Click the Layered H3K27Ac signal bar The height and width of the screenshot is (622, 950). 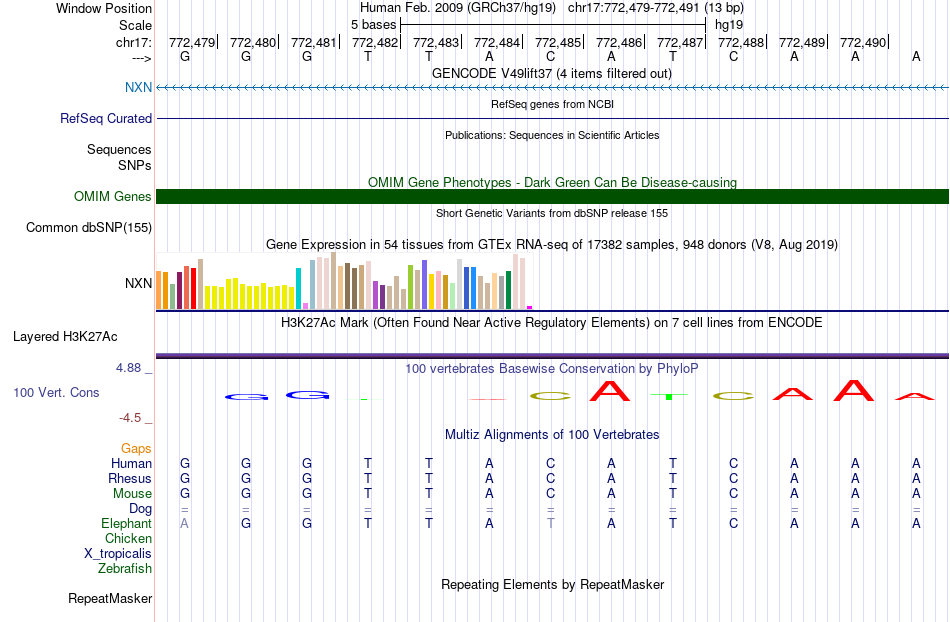coord(552,356)
